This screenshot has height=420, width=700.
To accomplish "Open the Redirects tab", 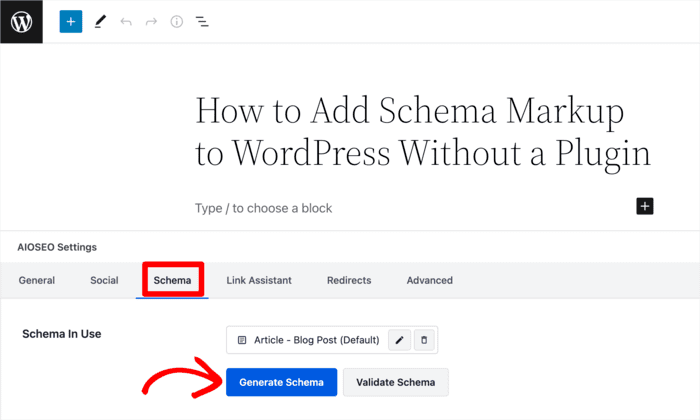I will coord(349,280).
